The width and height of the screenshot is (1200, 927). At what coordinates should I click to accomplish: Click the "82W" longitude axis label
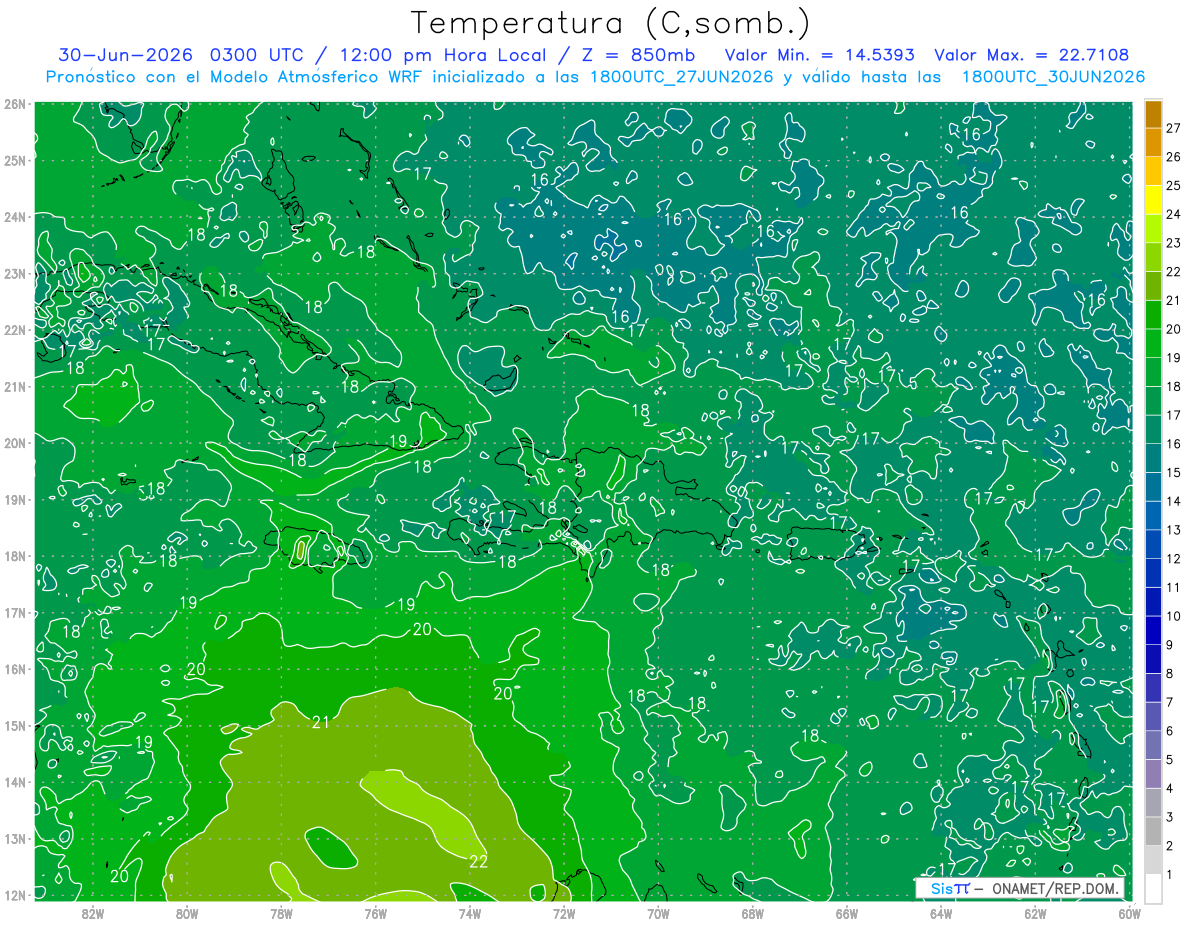(93, 913)
